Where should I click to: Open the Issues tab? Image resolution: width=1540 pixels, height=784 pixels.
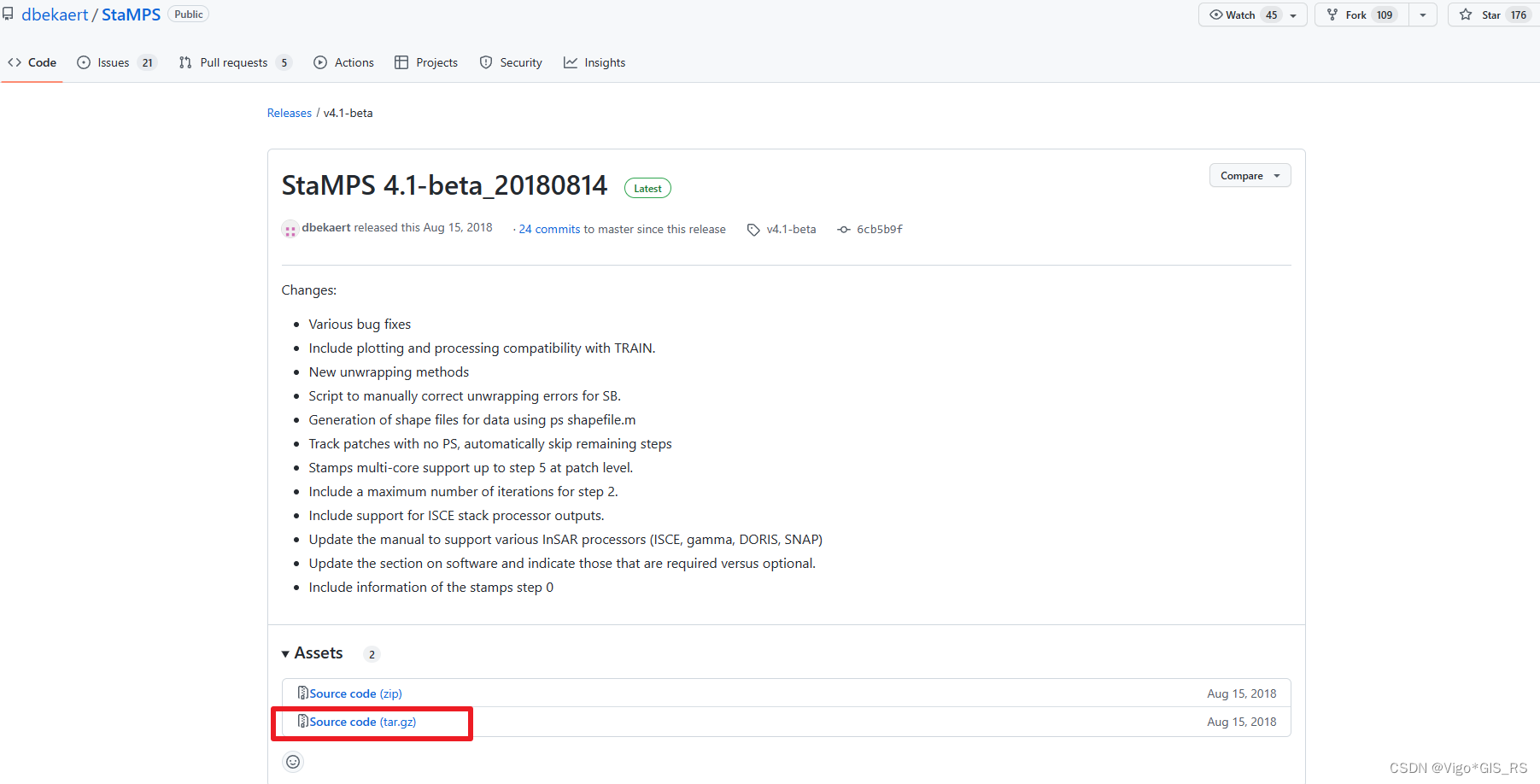(114, 62)
